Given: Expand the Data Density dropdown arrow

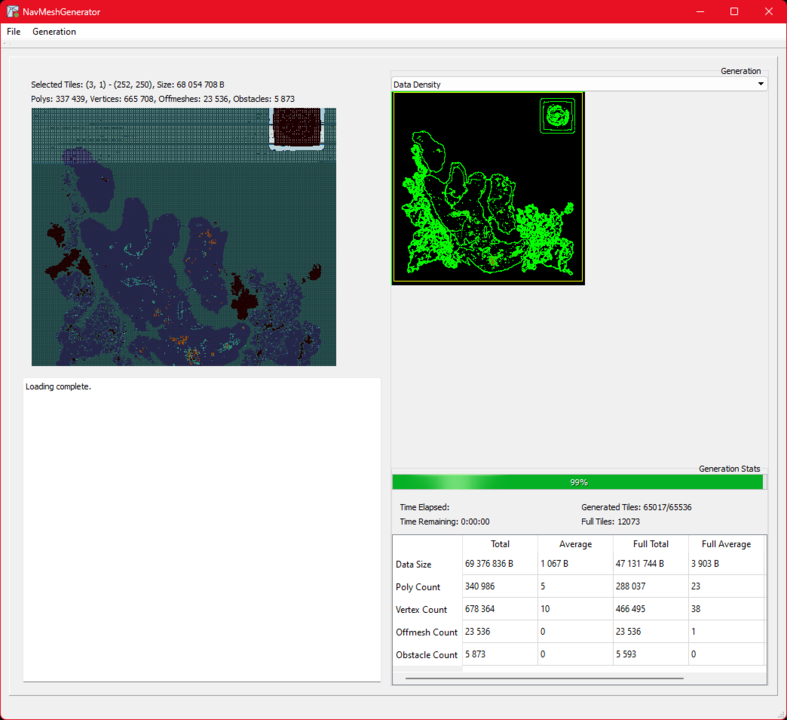Looking at the screenshot, I should click(x=761, y=84).
